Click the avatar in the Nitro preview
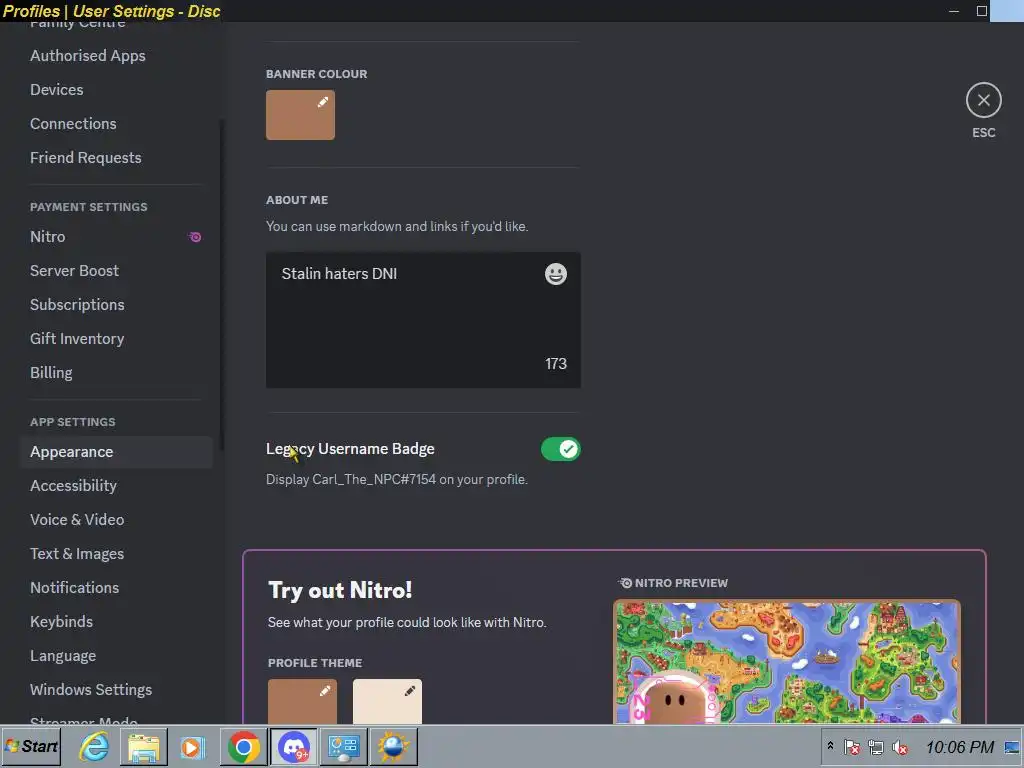 (675, 699)
